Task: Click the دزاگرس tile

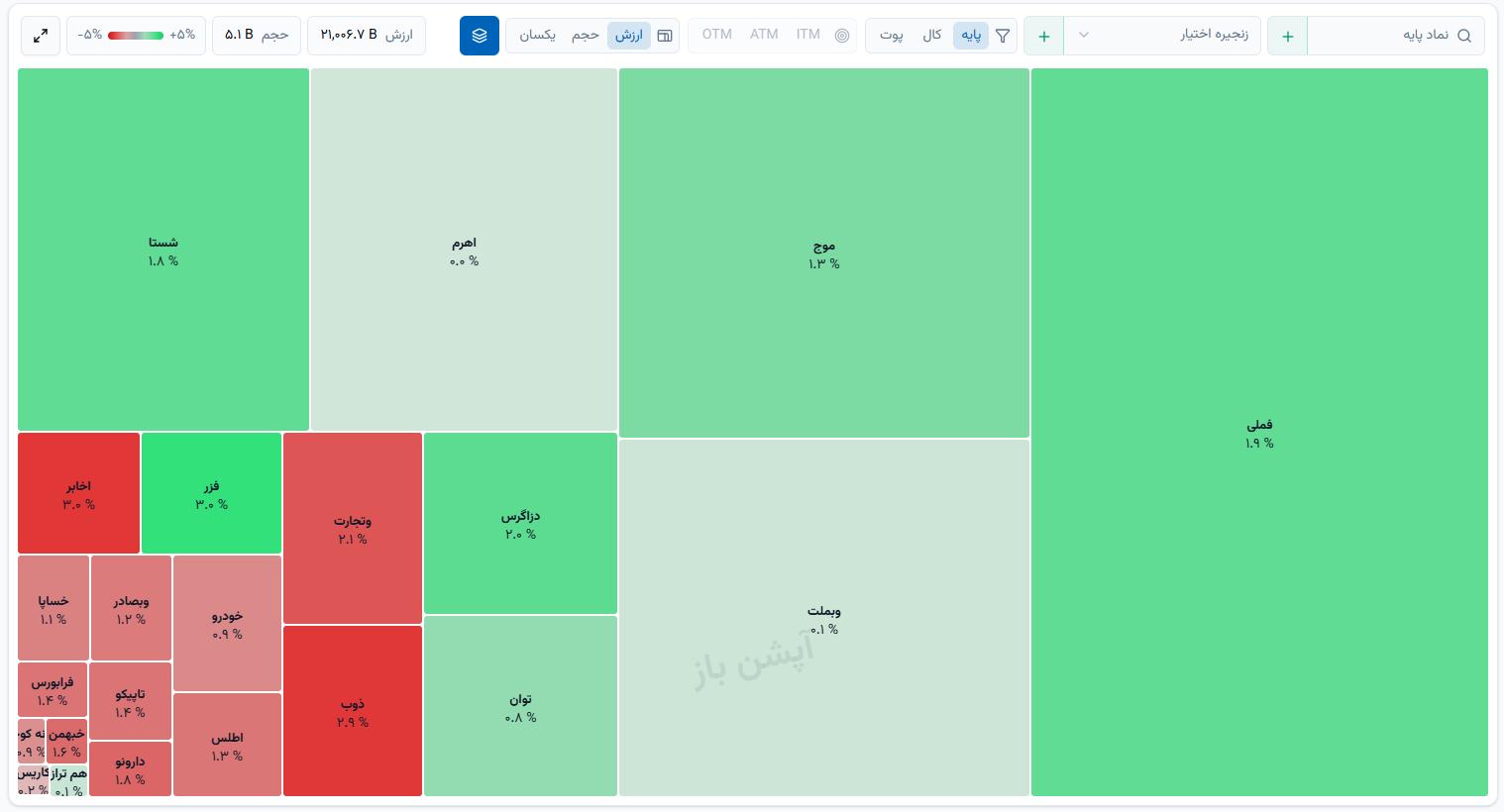Action: coord(520,523)
